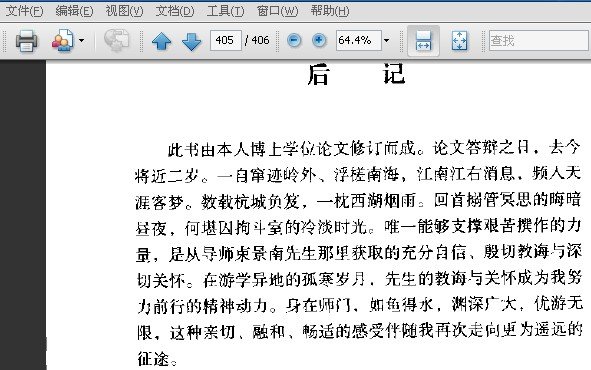Click the text 此书由本人博士学位论文修订而成
The image size is (591, 370).
point(292,148)
